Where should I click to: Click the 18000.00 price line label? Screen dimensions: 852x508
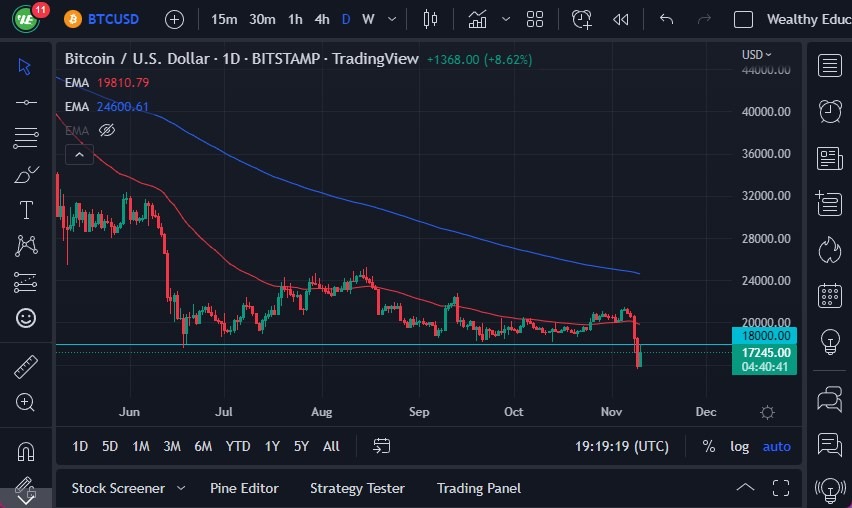pyautogui.click(x=766, y=336)
